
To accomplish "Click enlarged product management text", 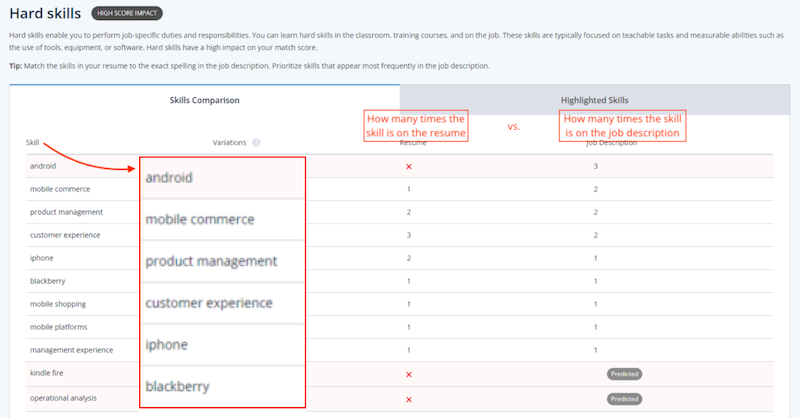I will tap(211, 261).
